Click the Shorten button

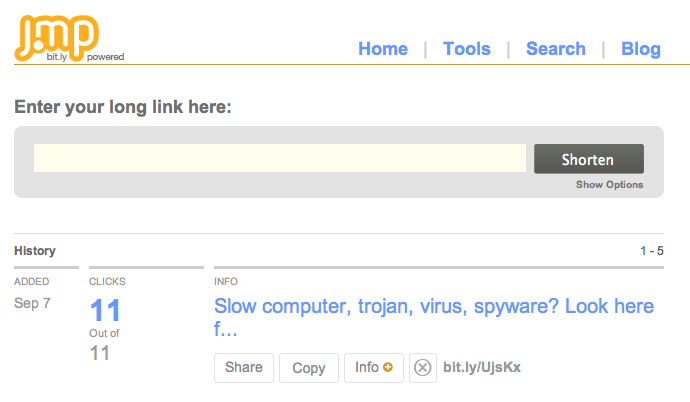[589, 159]
